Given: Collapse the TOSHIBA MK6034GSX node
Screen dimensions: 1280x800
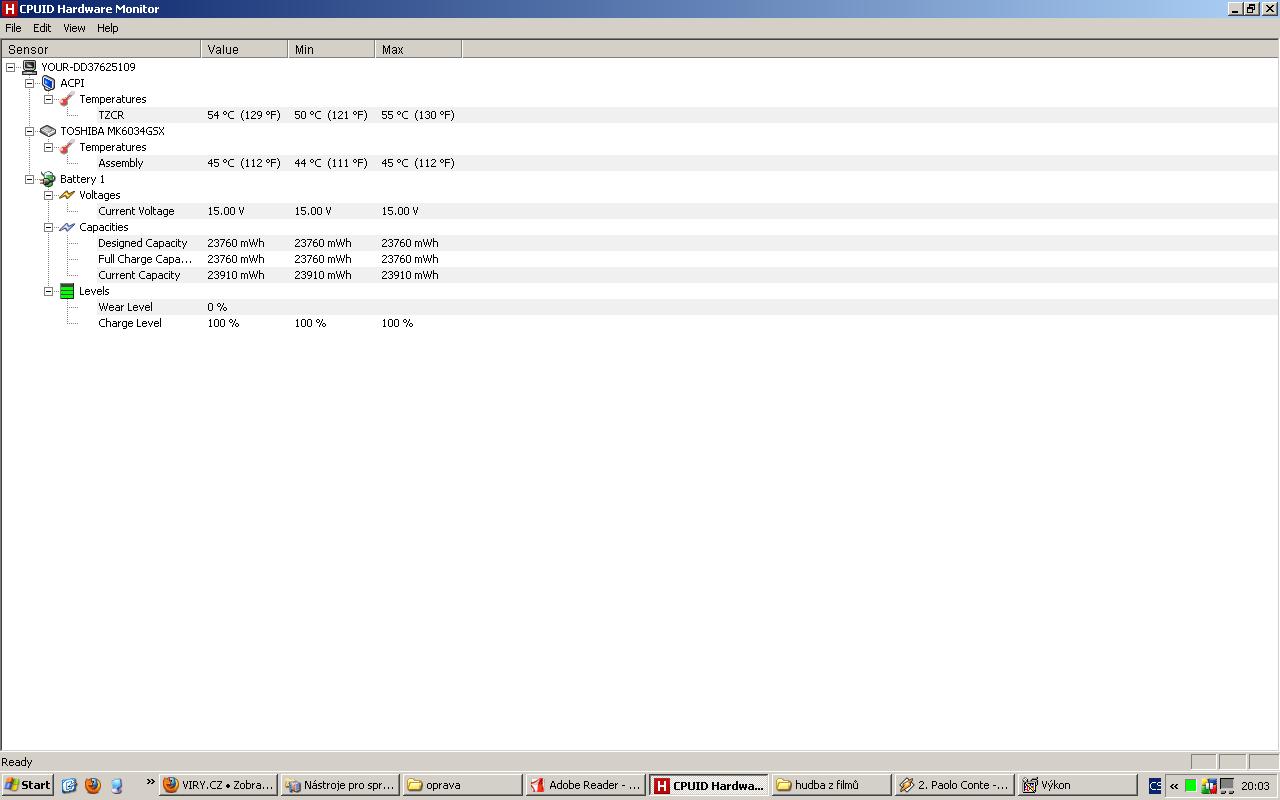Looking at the screenshot, I should point(29,131).
